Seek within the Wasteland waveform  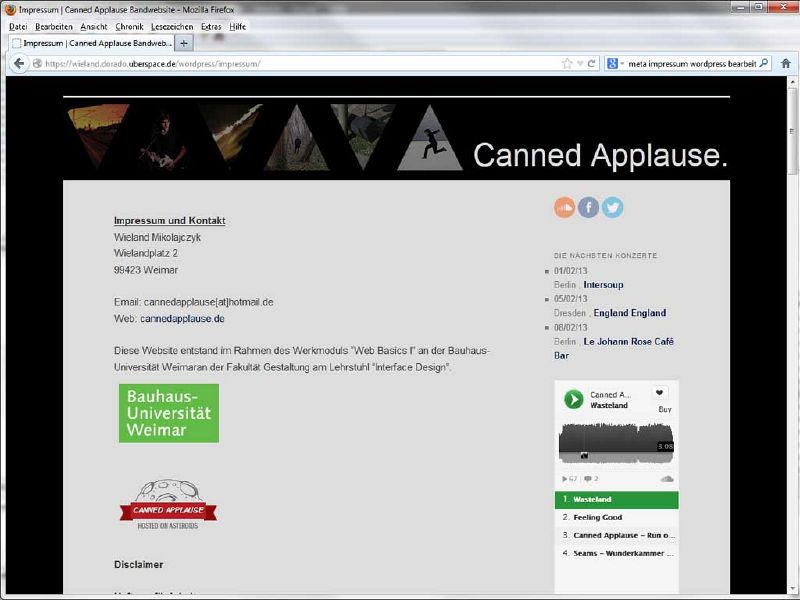pyautogui.click(x=616, y=443)
